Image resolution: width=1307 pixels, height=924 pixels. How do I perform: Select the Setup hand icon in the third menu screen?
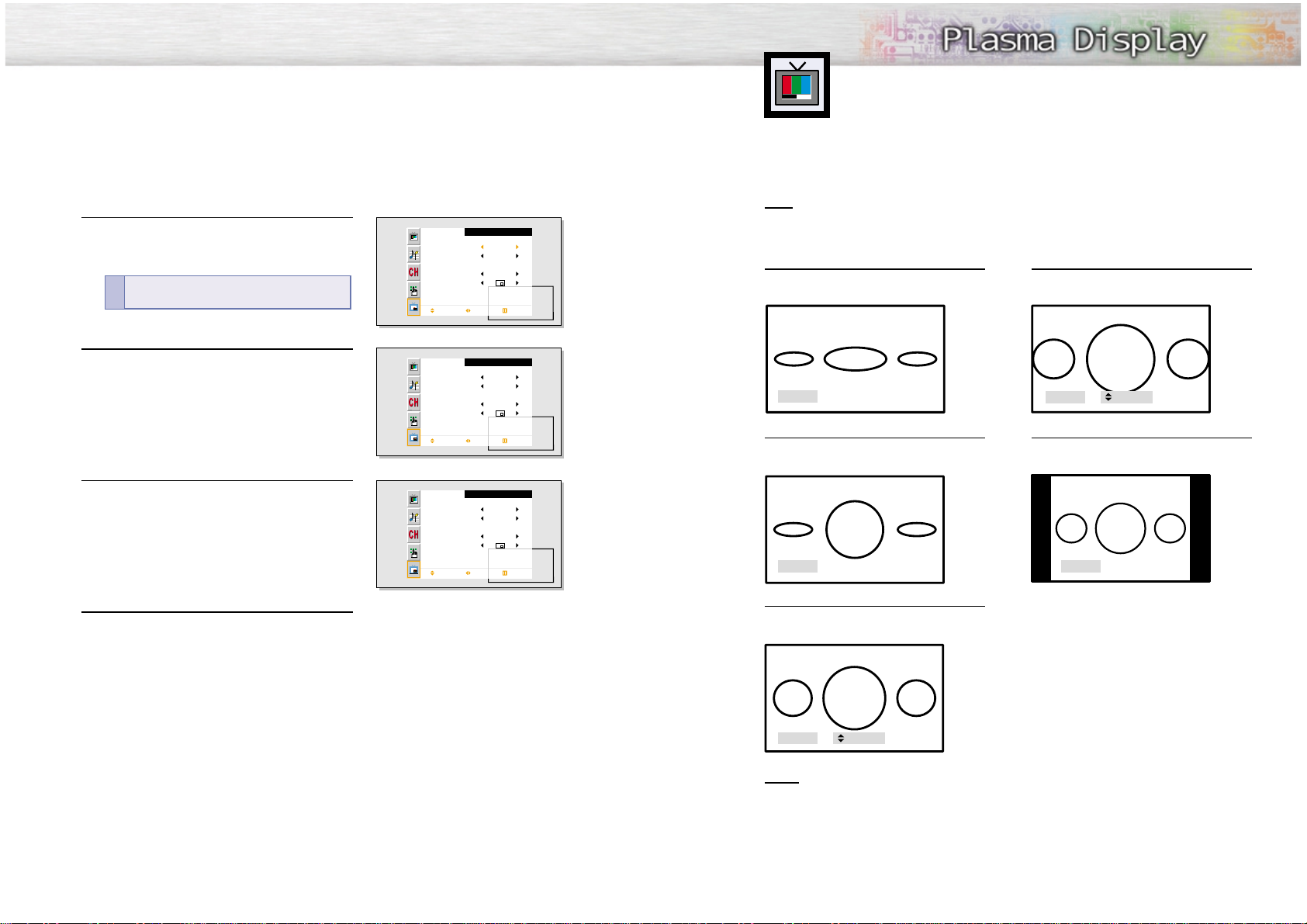413,552
